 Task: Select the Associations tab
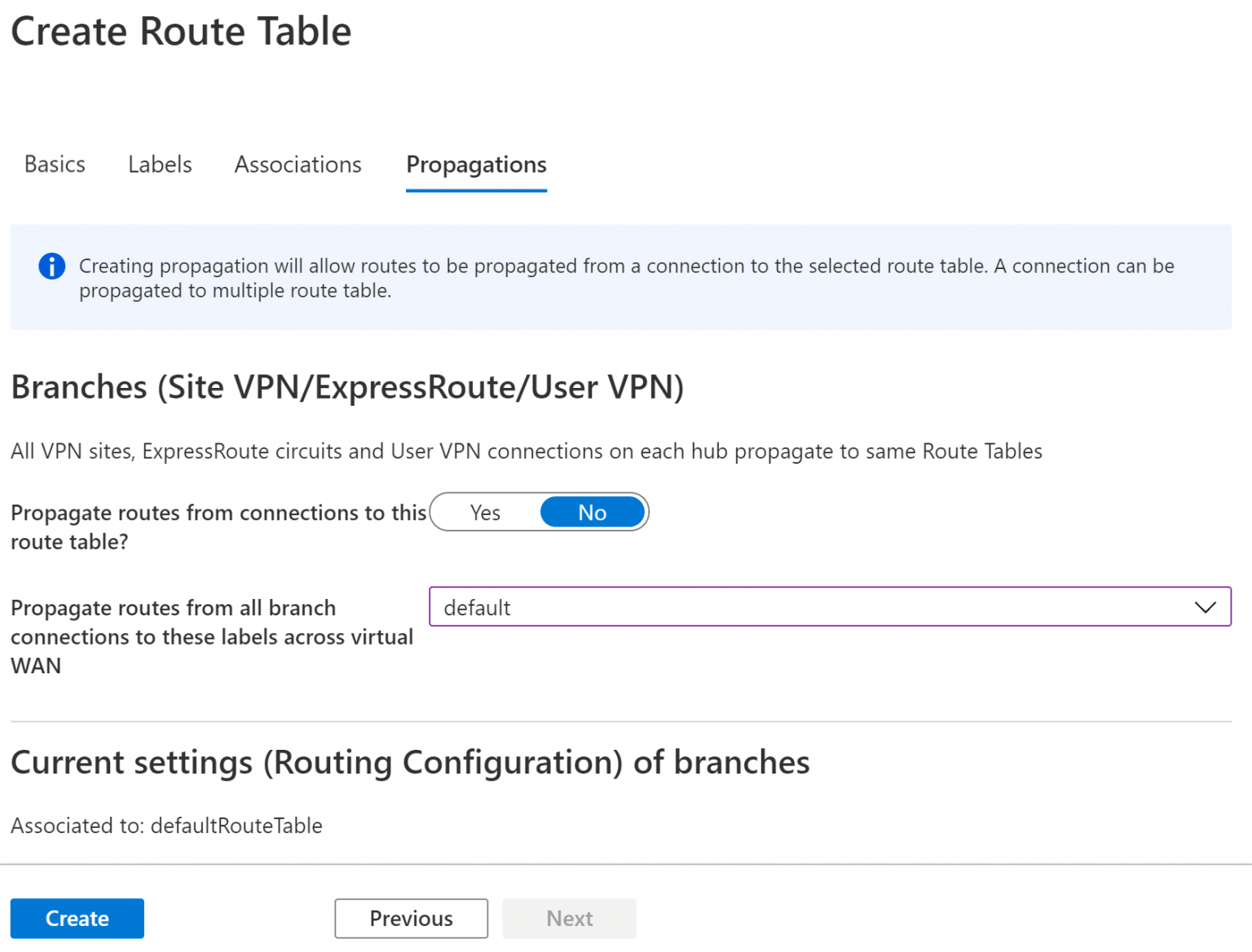point(298,164)
